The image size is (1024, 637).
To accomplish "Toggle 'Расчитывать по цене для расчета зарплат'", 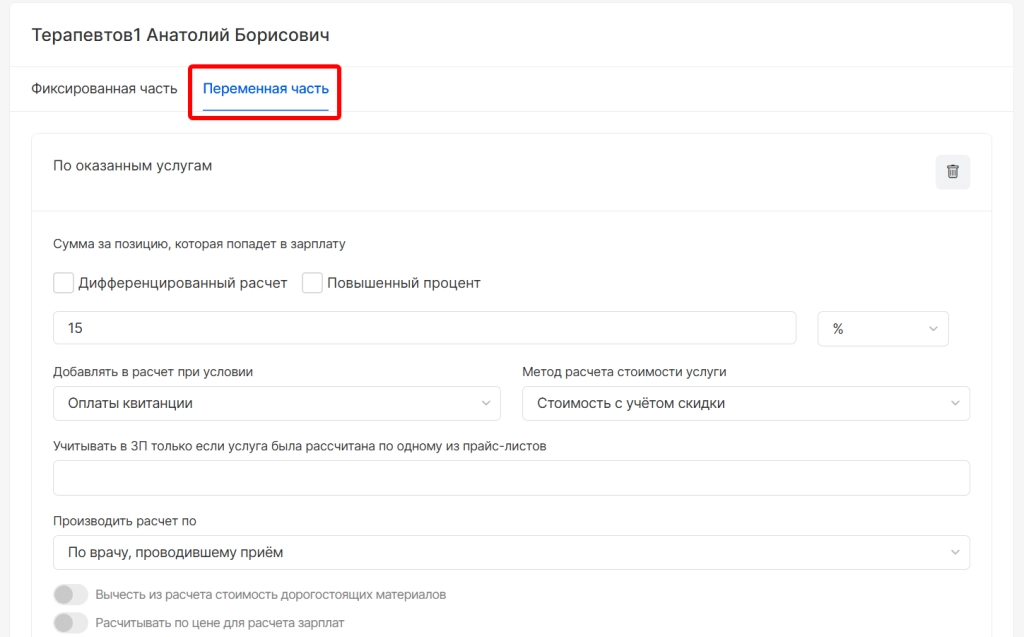I will (x=71, y=623).
